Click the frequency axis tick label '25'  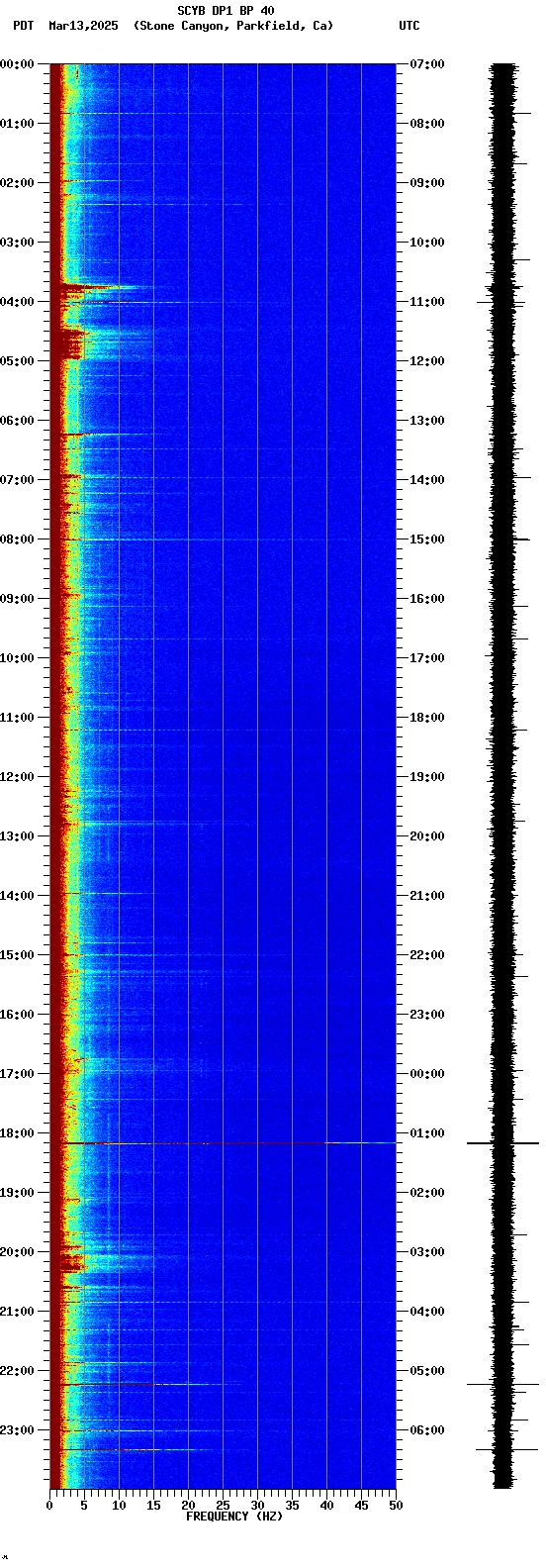(x=223, y=1506)
